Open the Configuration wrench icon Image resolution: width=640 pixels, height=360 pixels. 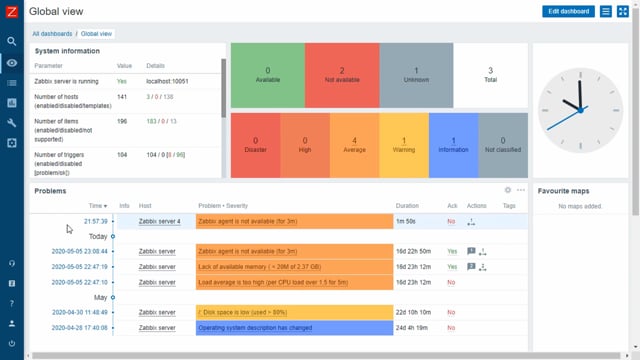point(11,123)
